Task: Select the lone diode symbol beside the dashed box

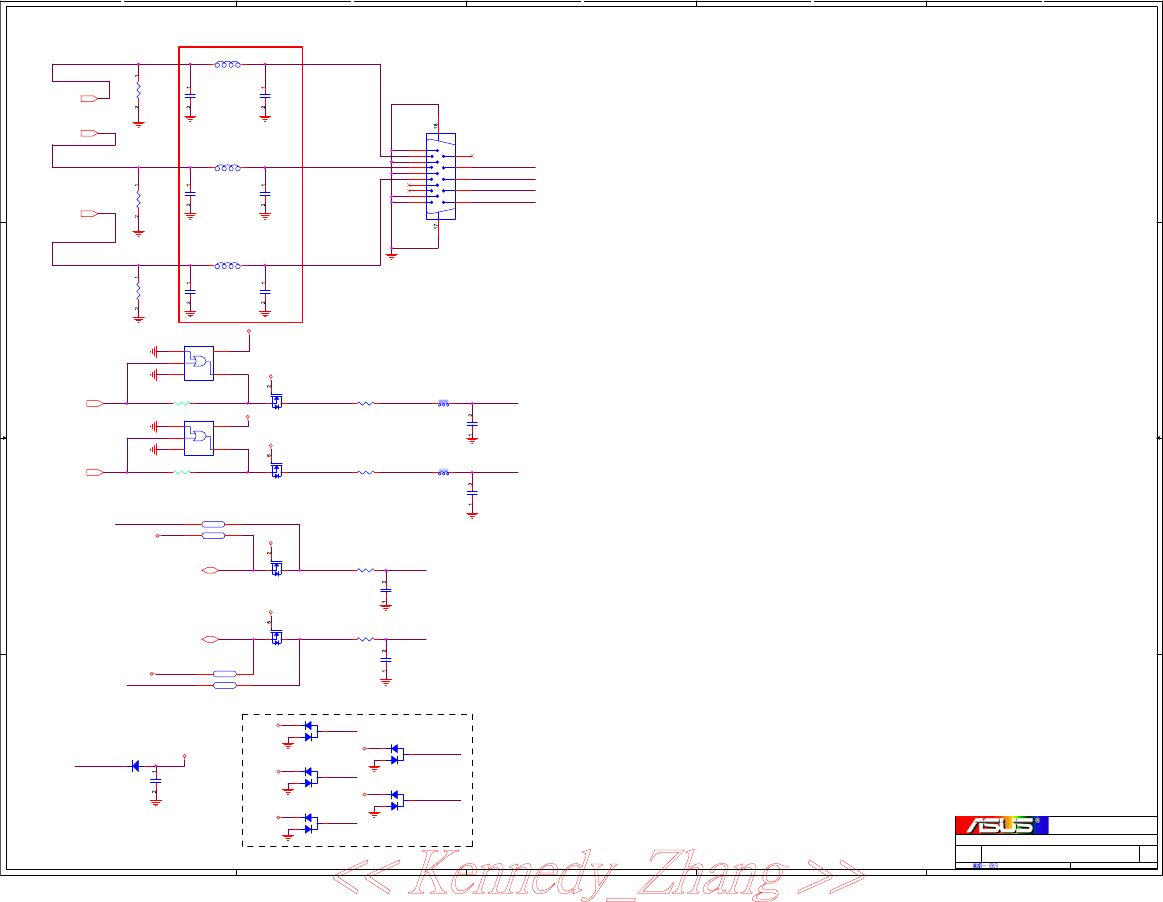Action: point(135,766)
